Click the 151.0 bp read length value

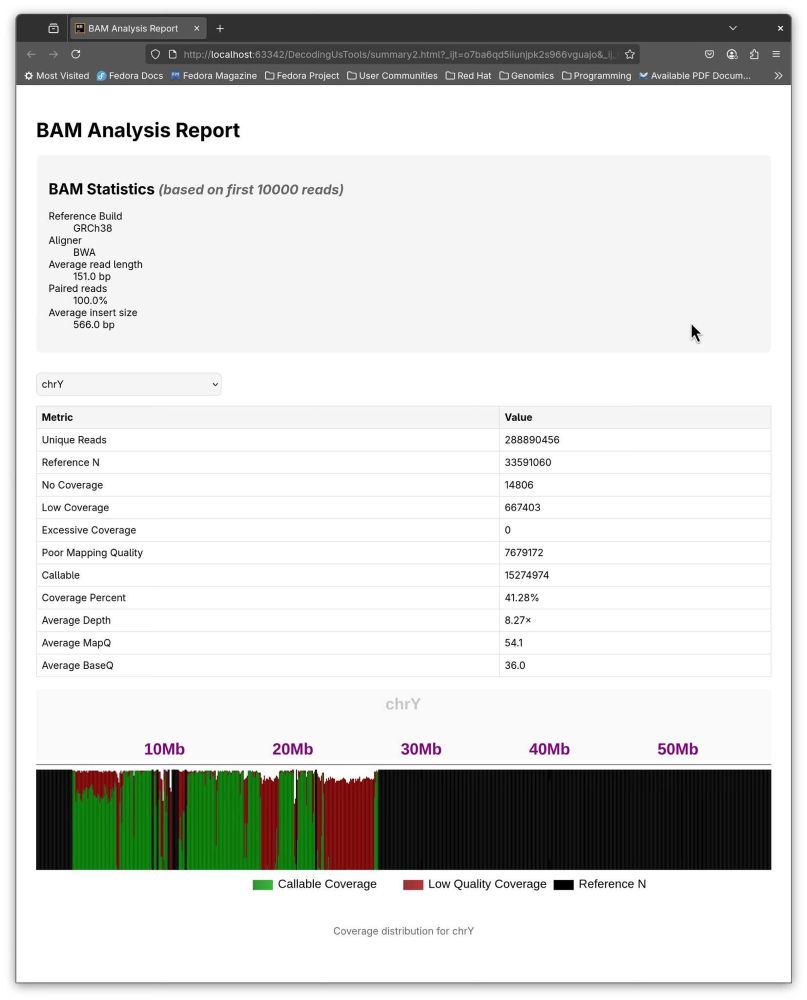tap(92, 277)
